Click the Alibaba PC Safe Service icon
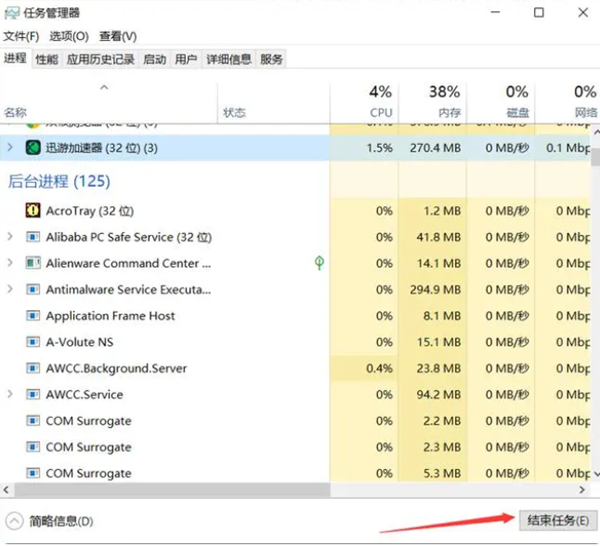Image resolution: width=600 pixels, height=546 pixels. [x=33, y=237]
